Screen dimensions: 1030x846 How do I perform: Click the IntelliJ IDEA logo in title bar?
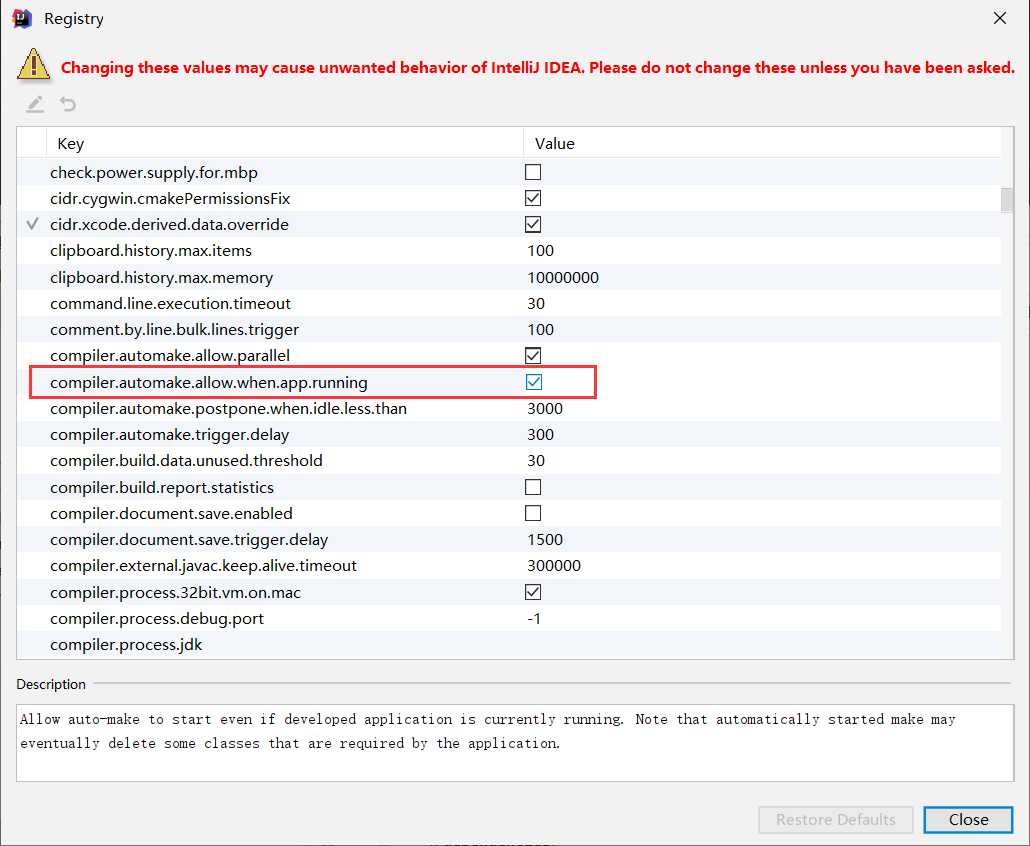click(x=22, y=19)
